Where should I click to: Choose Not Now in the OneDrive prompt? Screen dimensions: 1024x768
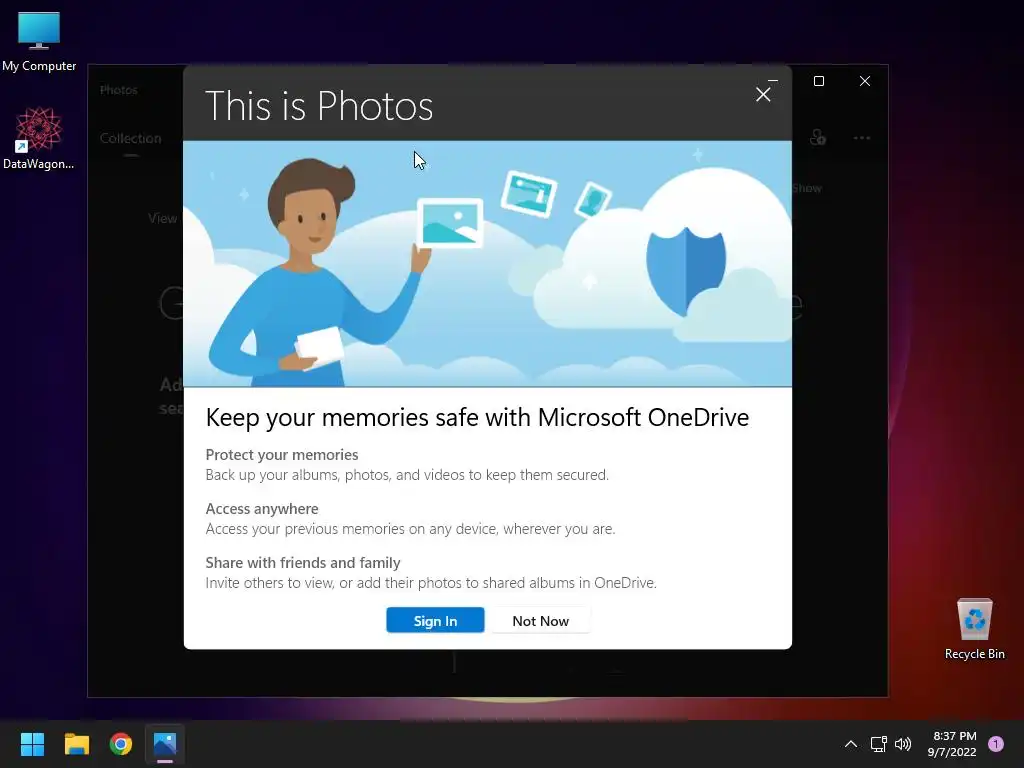[541, 620]
